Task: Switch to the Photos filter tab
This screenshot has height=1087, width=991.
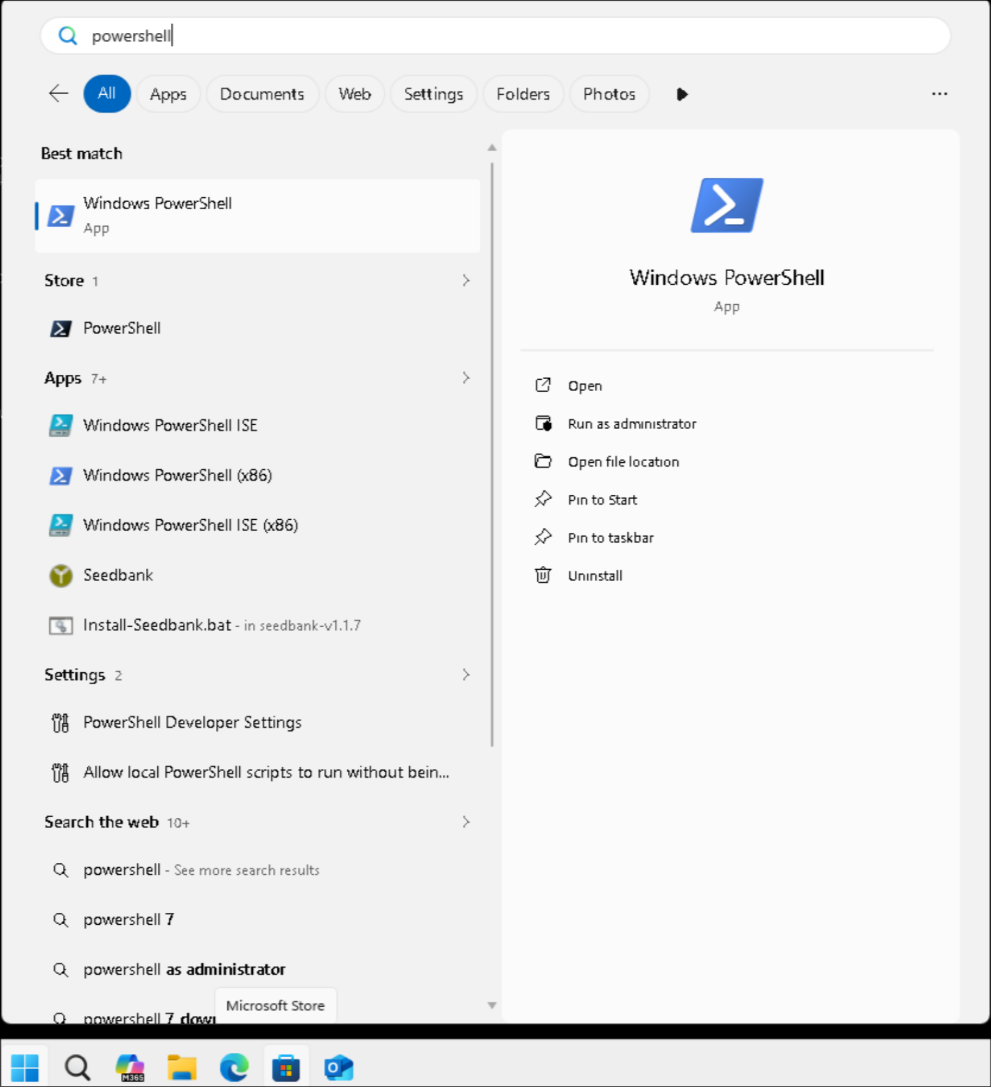Action: click(609, 94)
